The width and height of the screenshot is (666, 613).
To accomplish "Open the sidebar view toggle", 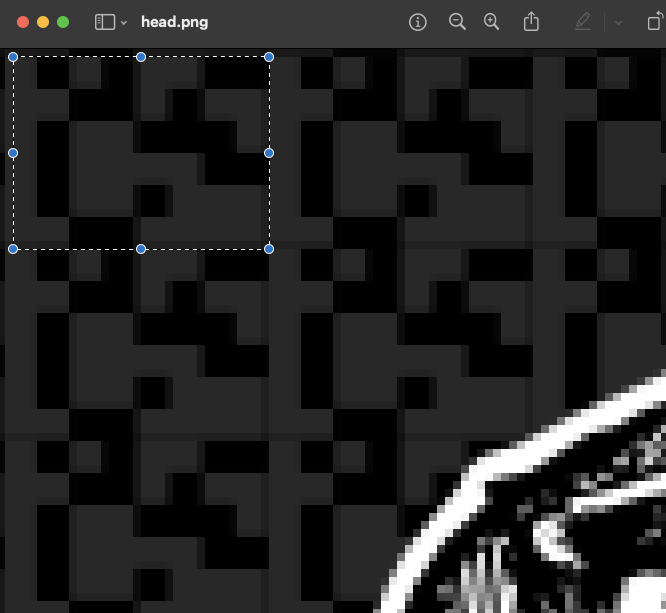I will pyautogui.click(x=104, y=22).
